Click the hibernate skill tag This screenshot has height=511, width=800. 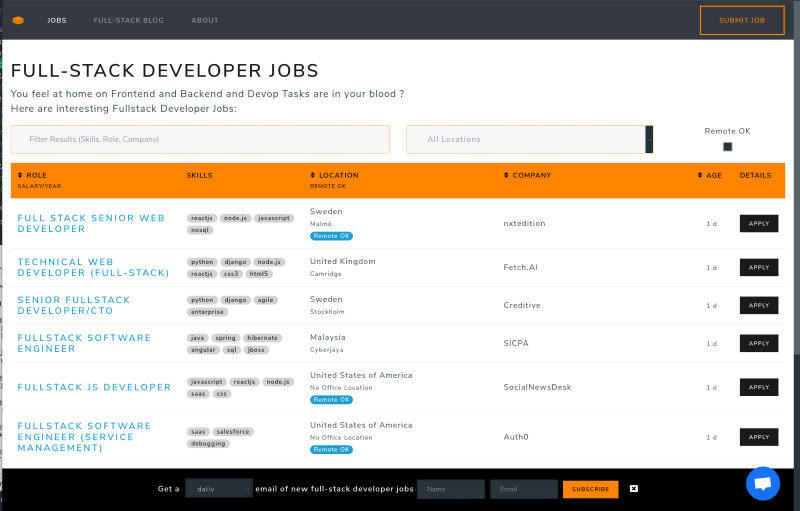262,338
